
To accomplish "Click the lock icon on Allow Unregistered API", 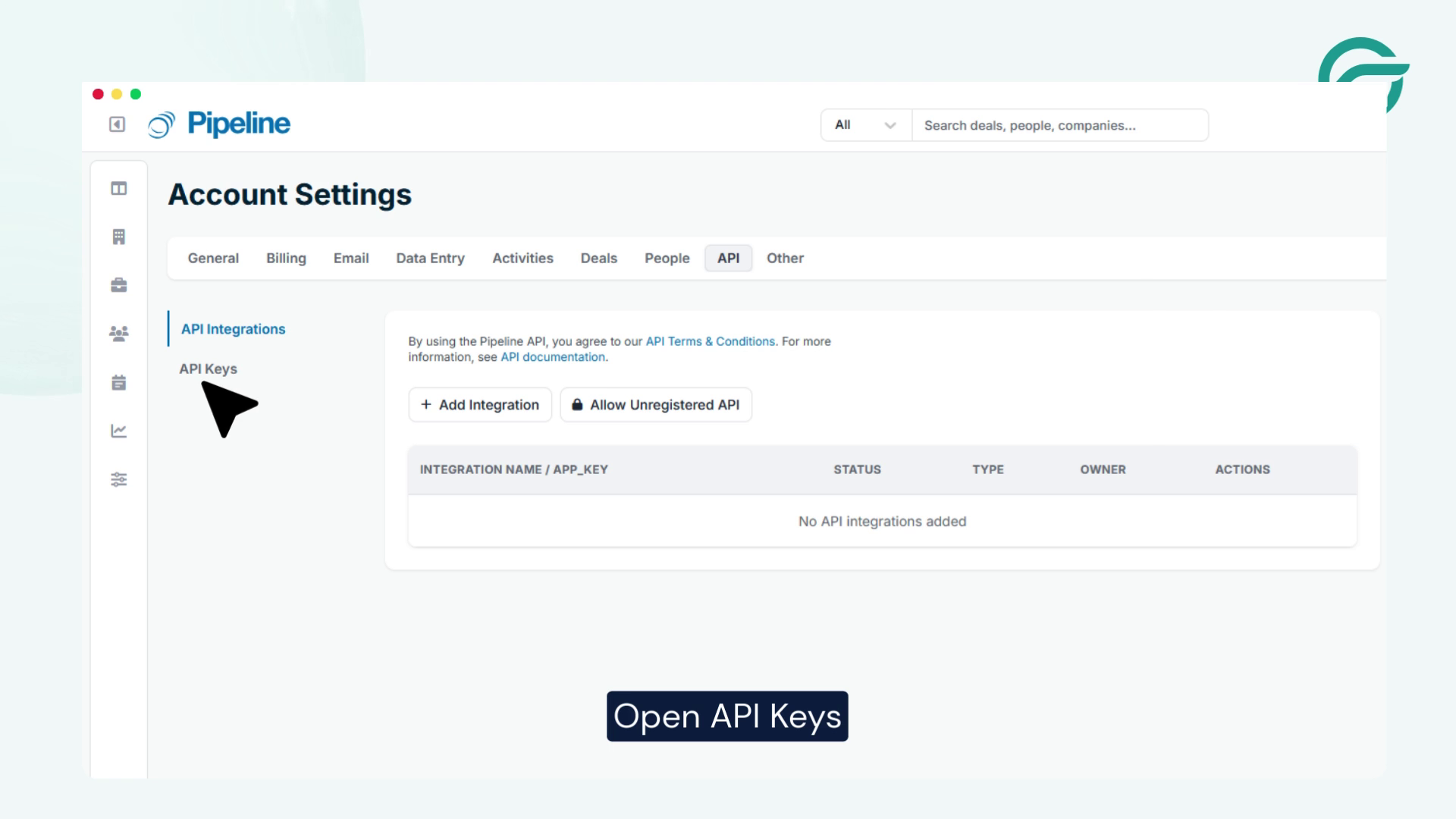I will coord(576,404).
